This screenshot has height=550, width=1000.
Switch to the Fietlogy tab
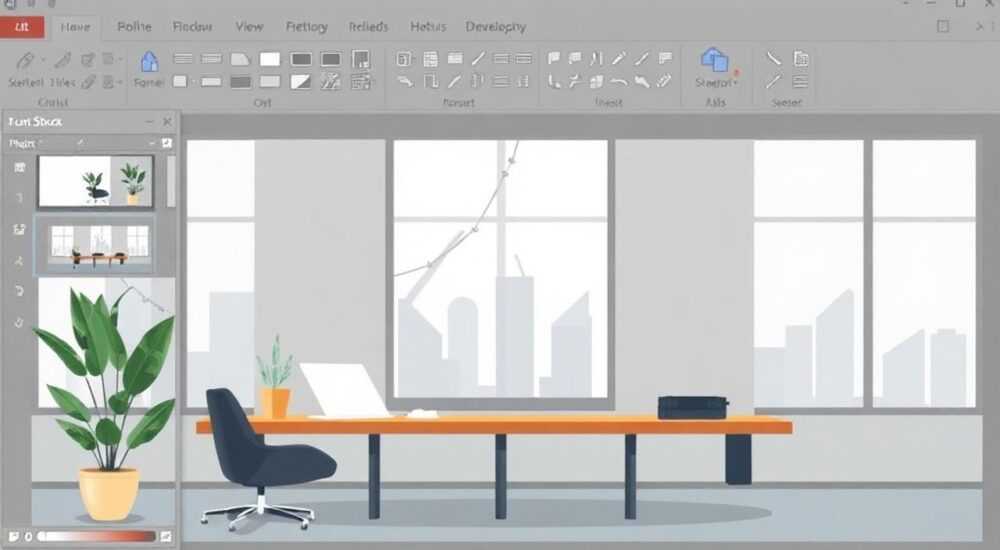[307, 27]
